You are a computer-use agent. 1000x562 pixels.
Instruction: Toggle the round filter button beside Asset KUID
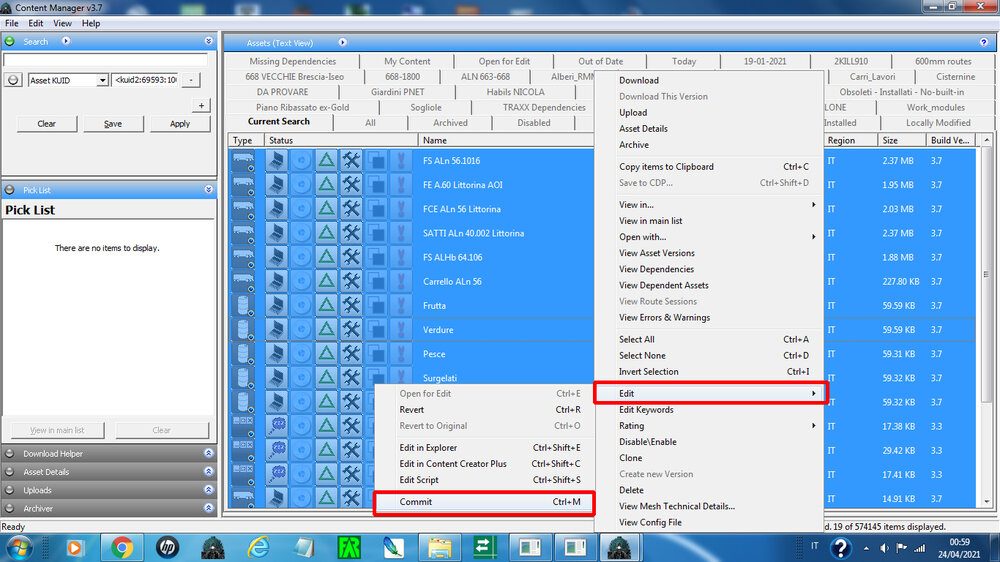pyautogui.click(x=13, y=80)
